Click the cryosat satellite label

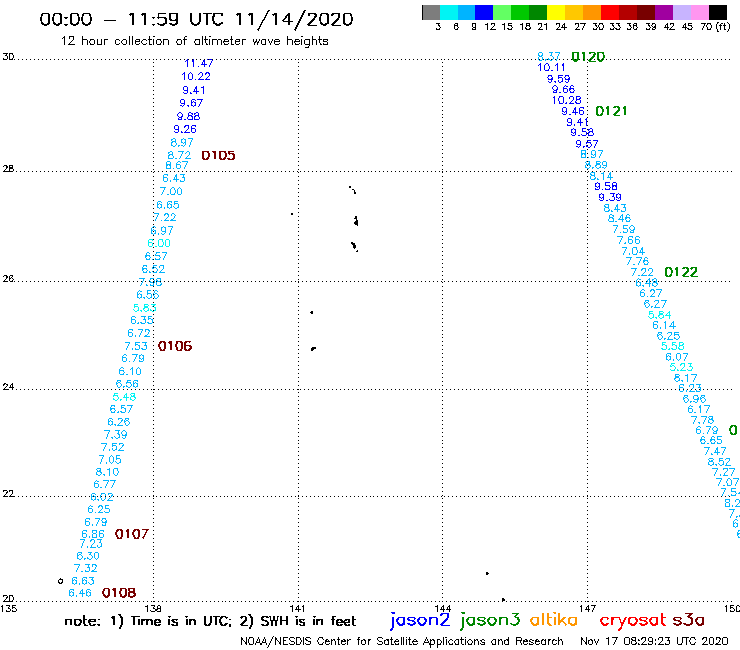(632, 620)
